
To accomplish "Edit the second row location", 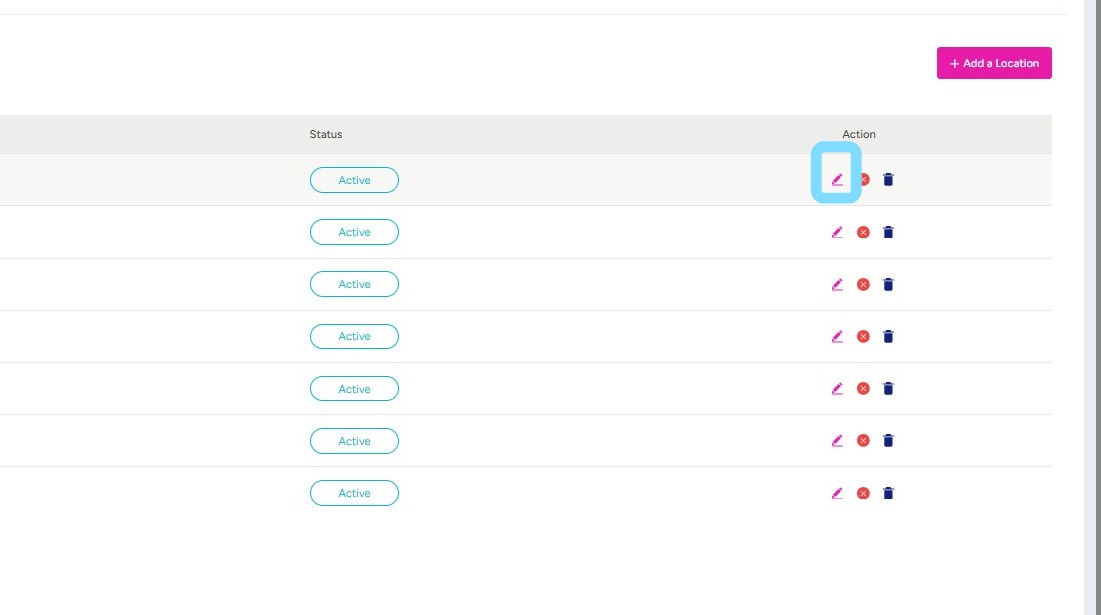I will pos(837,232).
